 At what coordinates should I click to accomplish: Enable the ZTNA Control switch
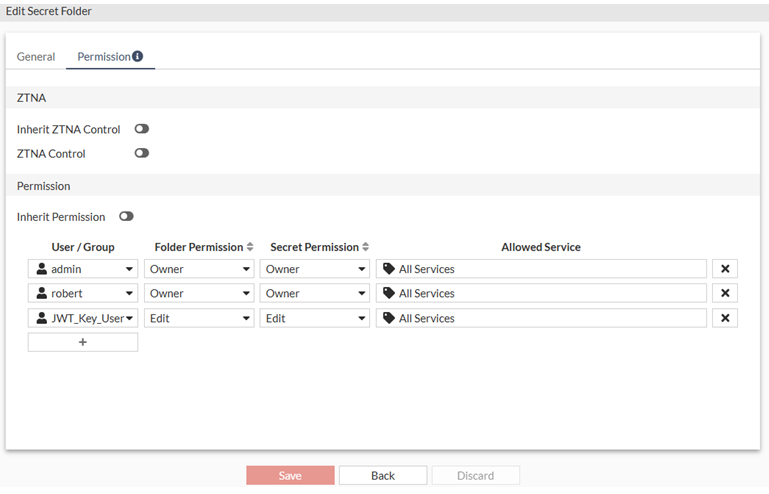[141, 153]
